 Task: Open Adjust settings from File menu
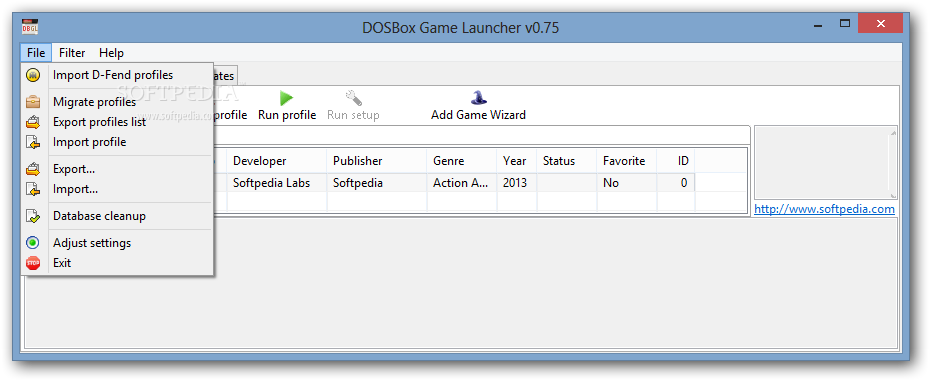pos(117,243)
